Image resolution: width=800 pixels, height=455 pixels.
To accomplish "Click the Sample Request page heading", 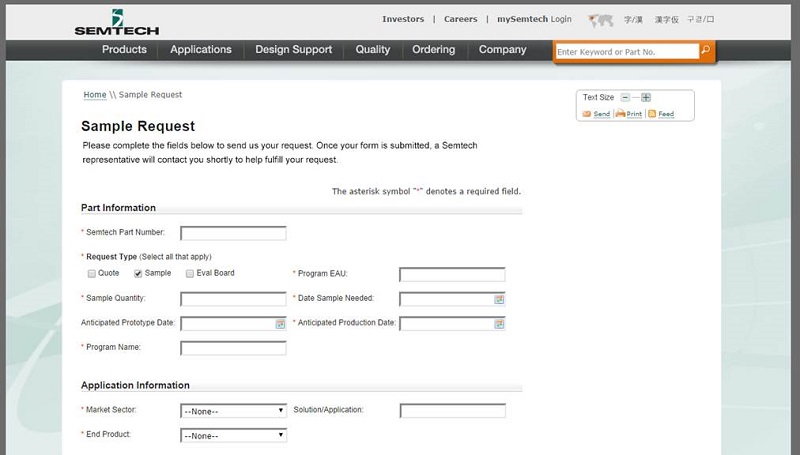I will coord(138,126).
